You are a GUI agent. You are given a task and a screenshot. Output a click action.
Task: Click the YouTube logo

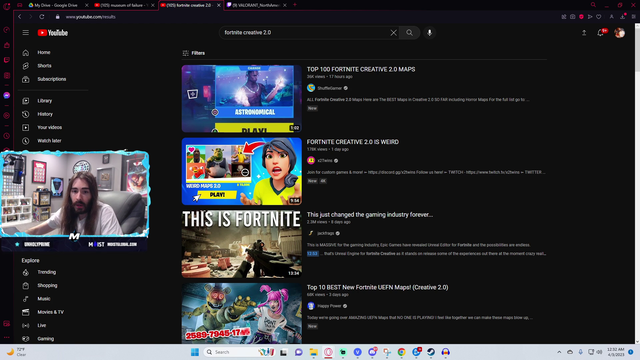click(x=53, y=33)
